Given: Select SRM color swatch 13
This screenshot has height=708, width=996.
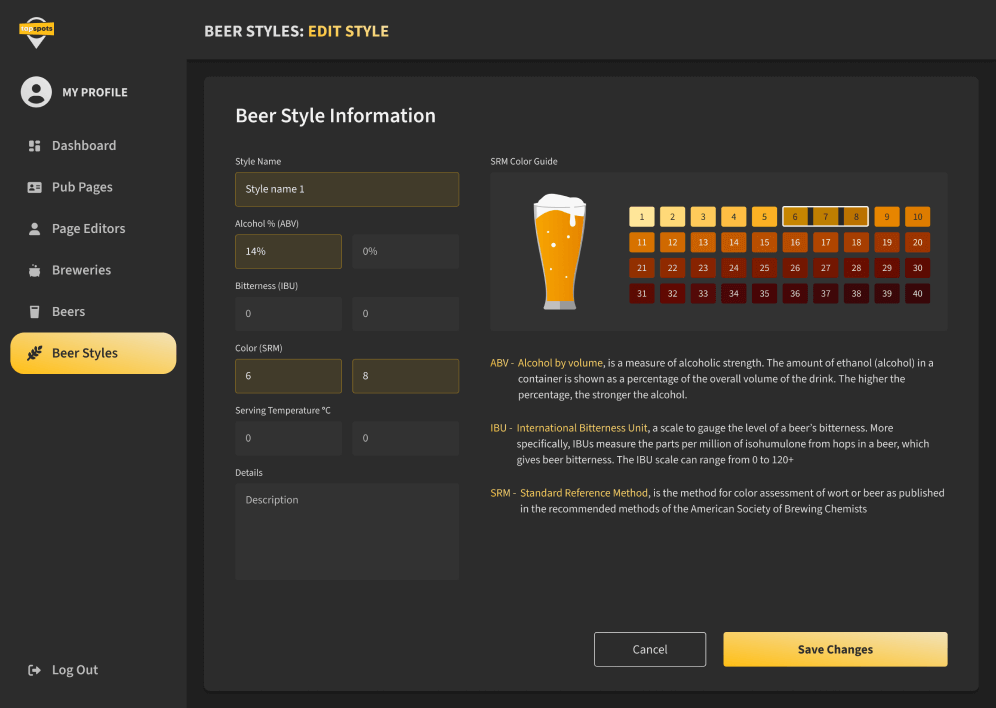Looking at the screenshot, I should coord(703,243).
